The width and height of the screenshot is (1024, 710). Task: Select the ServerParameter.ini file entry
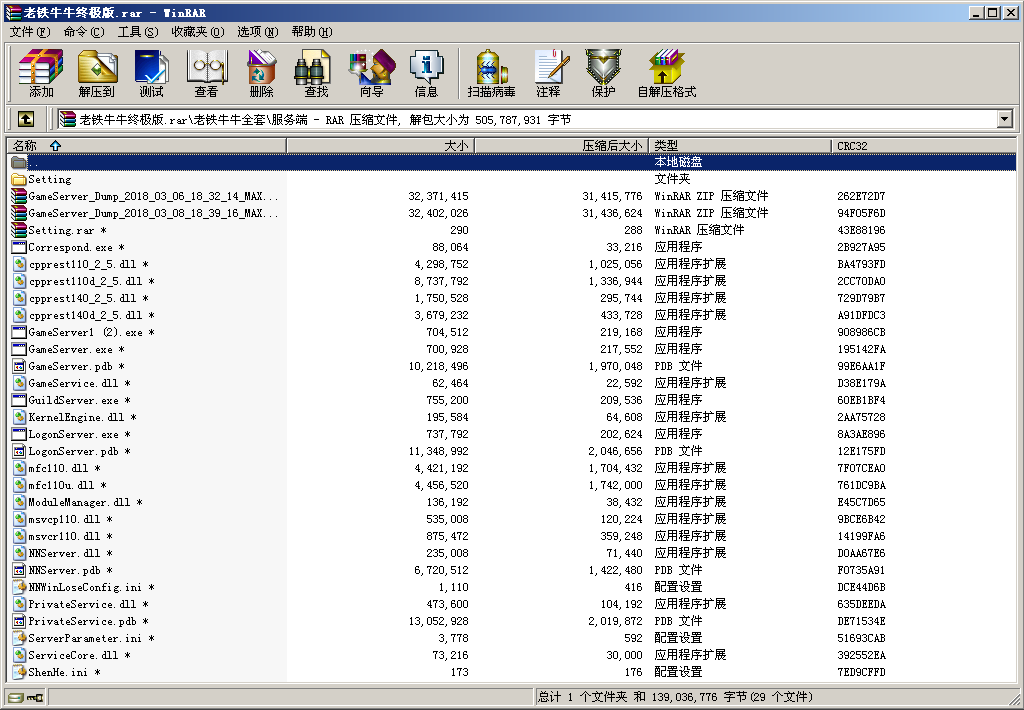pos(84,638)
